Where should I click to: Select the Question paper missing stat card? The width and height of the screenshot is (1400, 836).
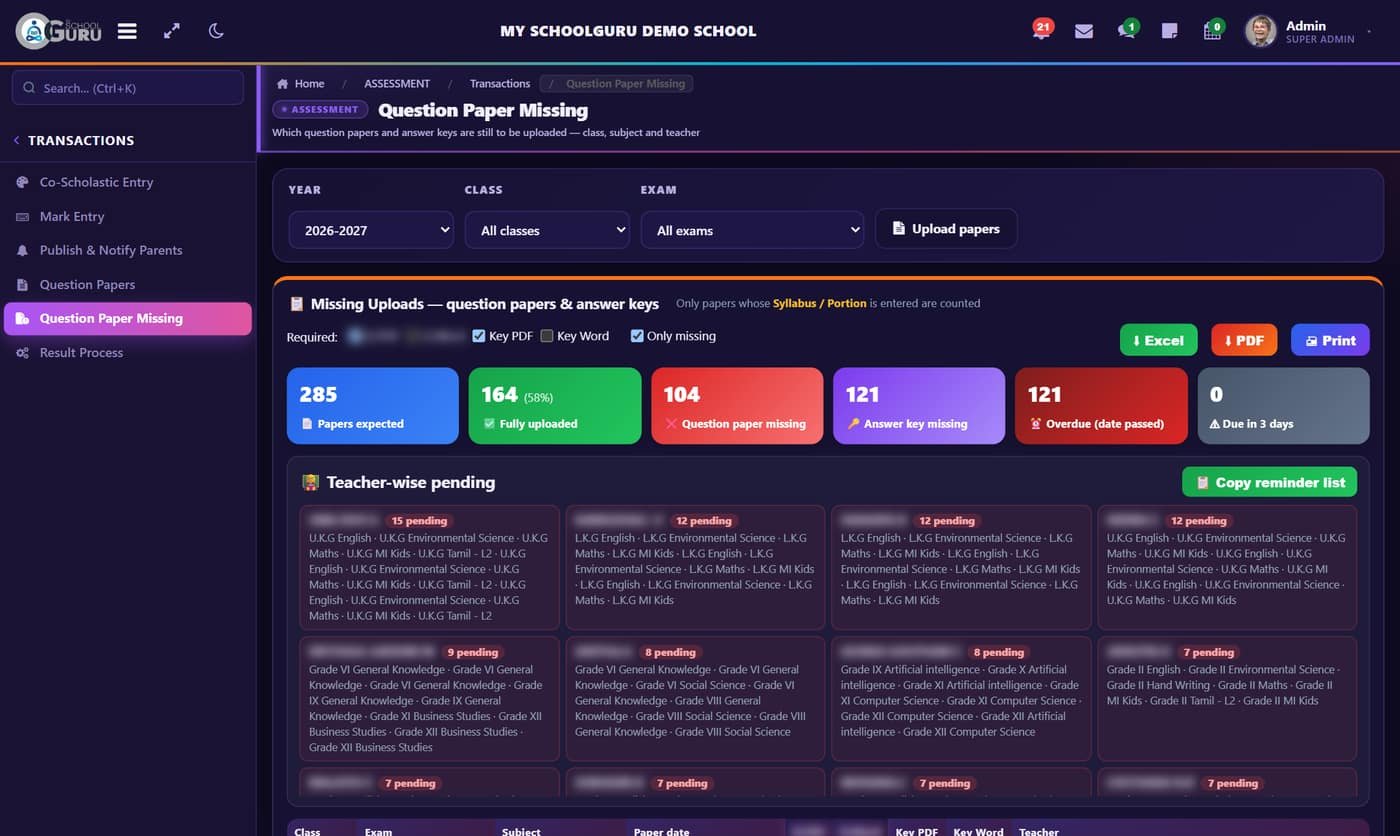point(737,406)
